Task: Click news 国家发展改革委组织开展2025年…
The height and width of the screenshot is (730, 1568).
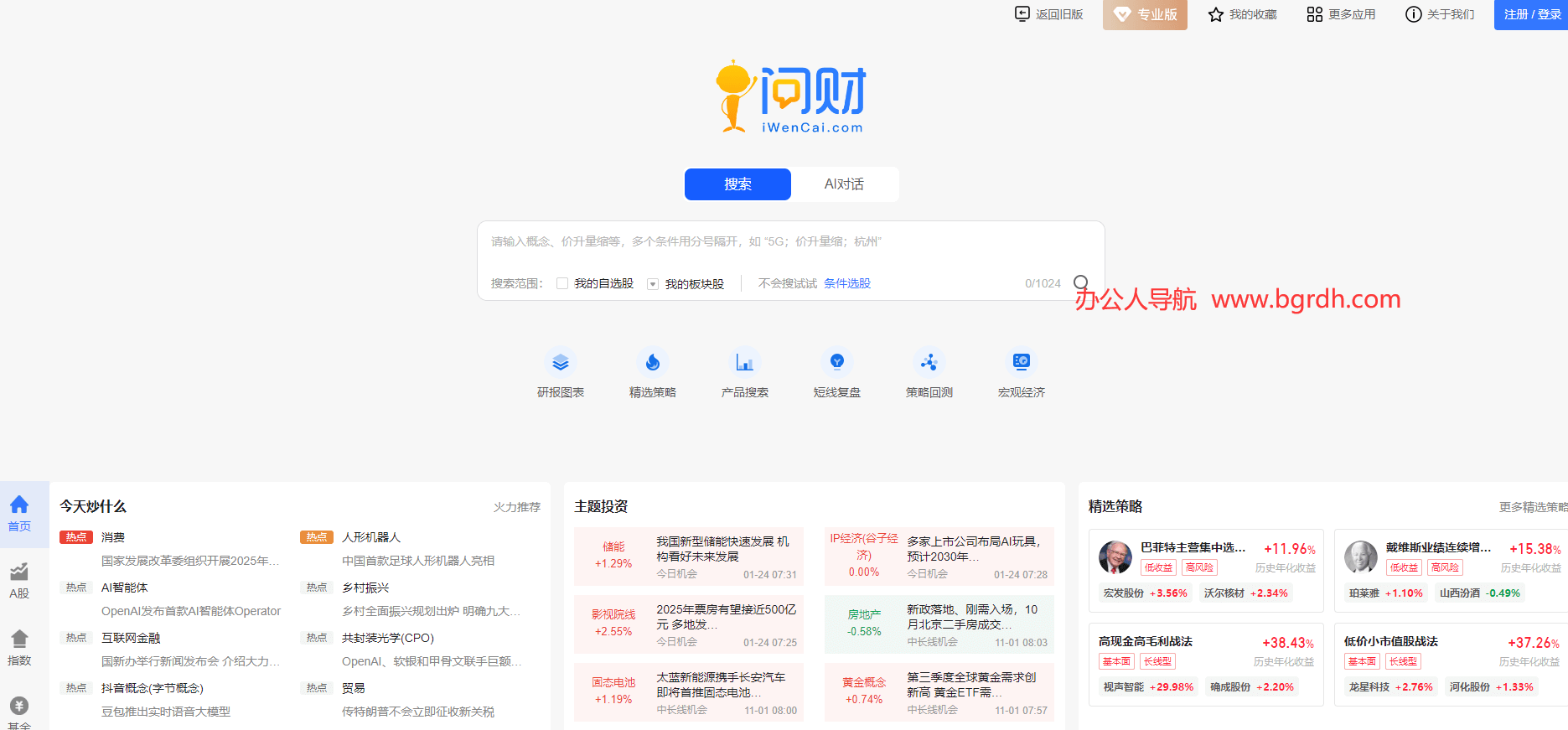Action: coord(190,561)
